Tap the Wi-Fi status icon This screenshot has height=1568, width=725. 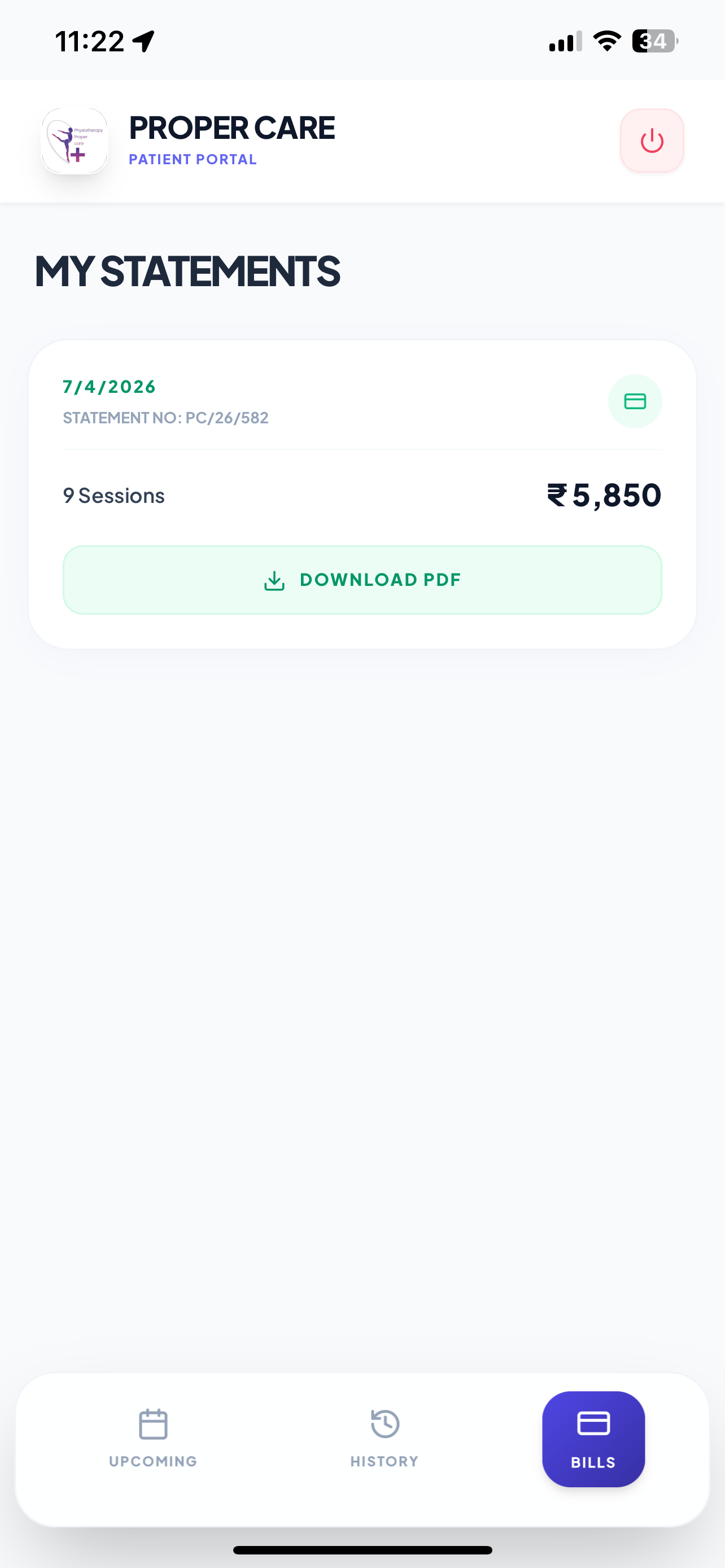point(606,41)
